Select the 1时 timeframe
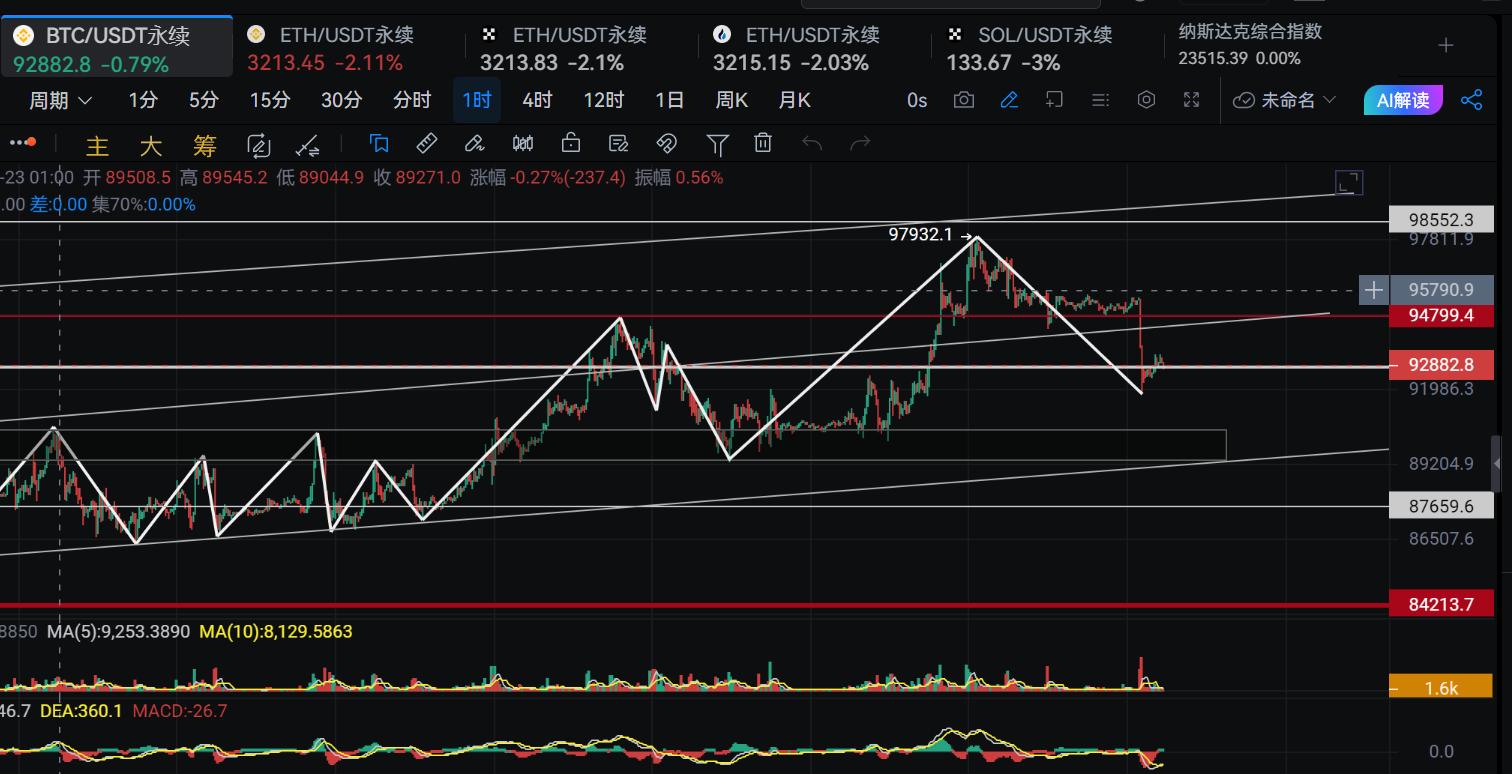Screen dimensions: 1512x774 click(477, 100)
